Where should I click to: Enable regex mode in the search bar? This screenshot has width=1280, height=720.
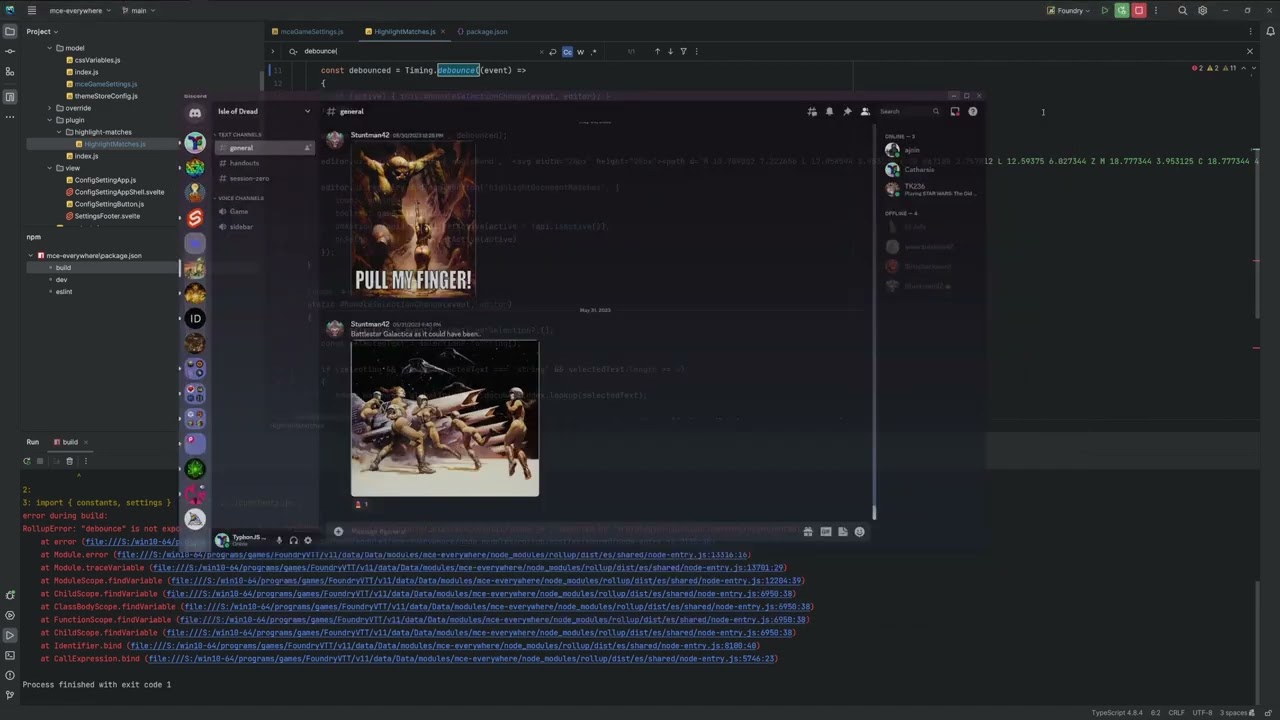point(594,51)
